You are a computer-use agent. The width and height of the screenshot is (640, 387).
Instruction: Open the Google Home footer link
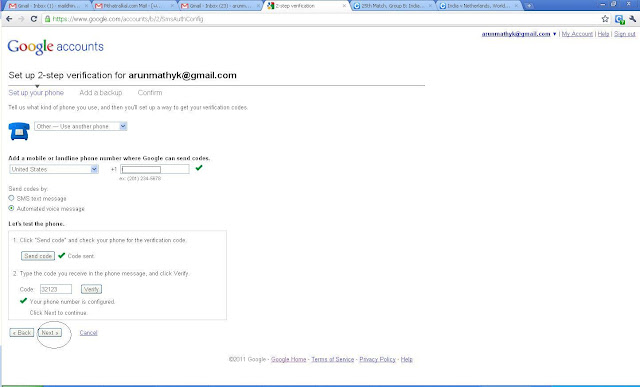pos(289,359)
